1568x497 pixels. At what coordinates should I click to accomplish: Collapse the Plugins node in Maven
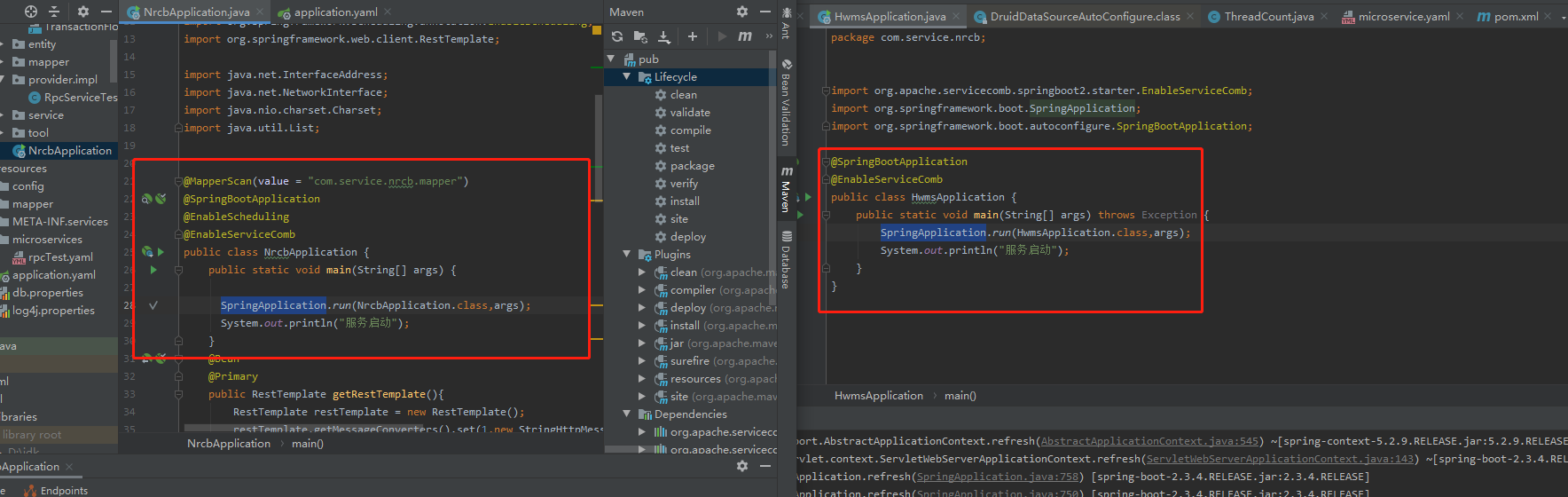click(x=627, y=254)
